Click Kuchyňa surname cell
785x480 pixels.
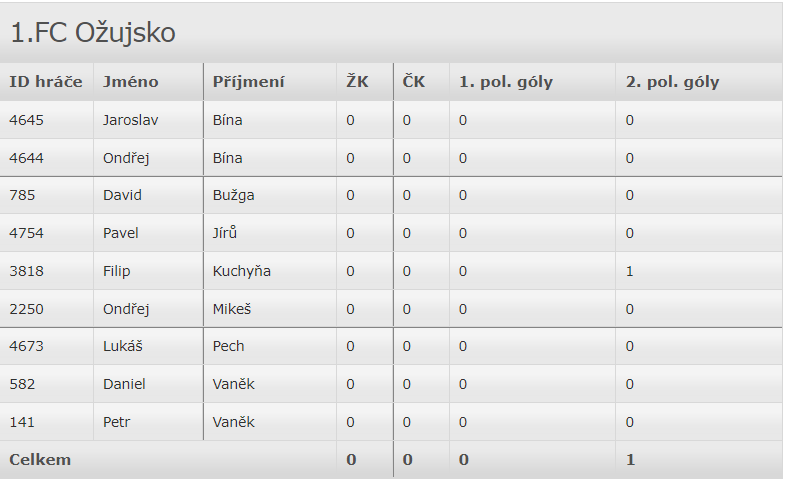click(x=242, y=271)
